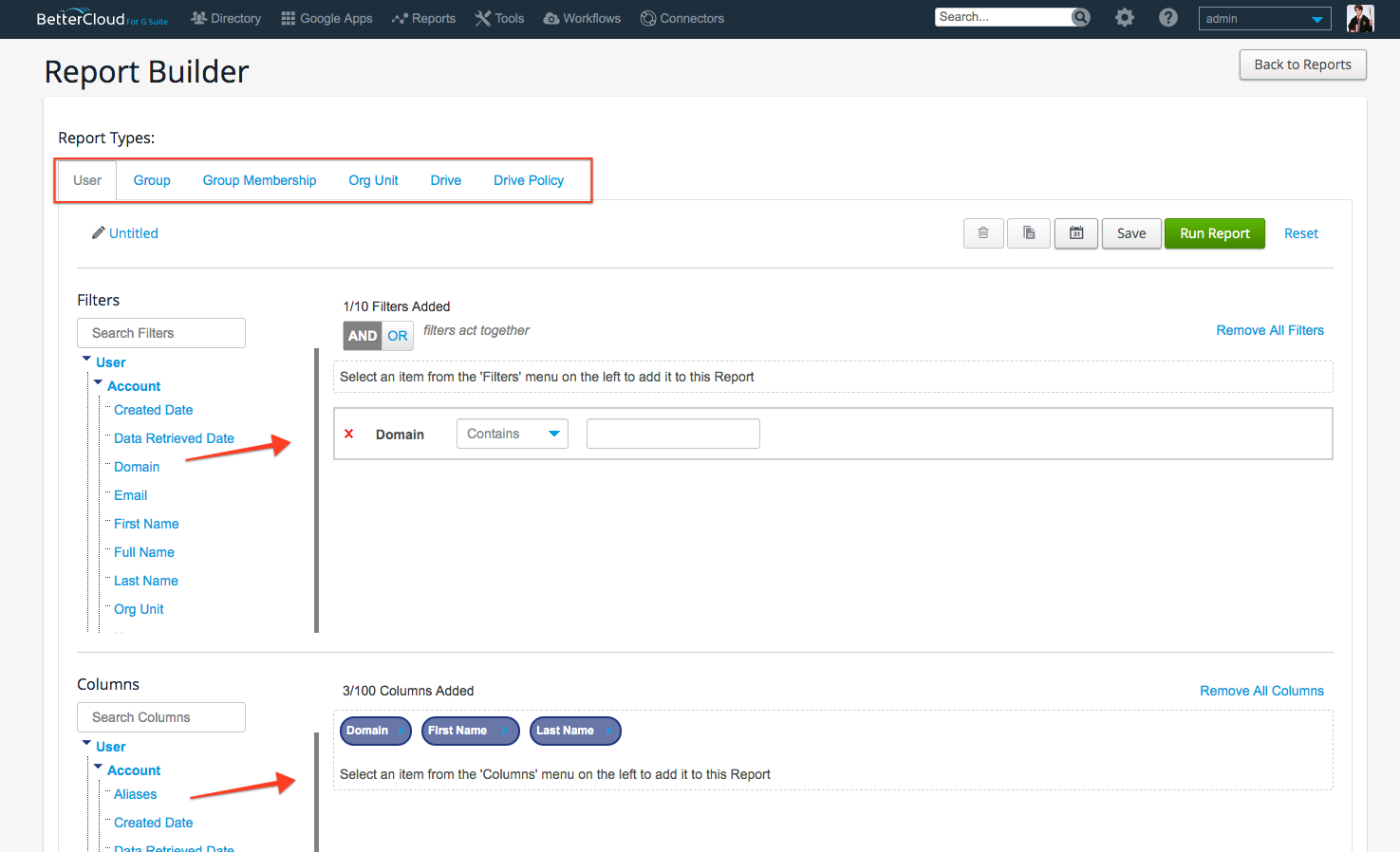Viewport: 1400px width, 852px height.
Task: Switch filter logic to OR
Action: (x=398, y=336)
